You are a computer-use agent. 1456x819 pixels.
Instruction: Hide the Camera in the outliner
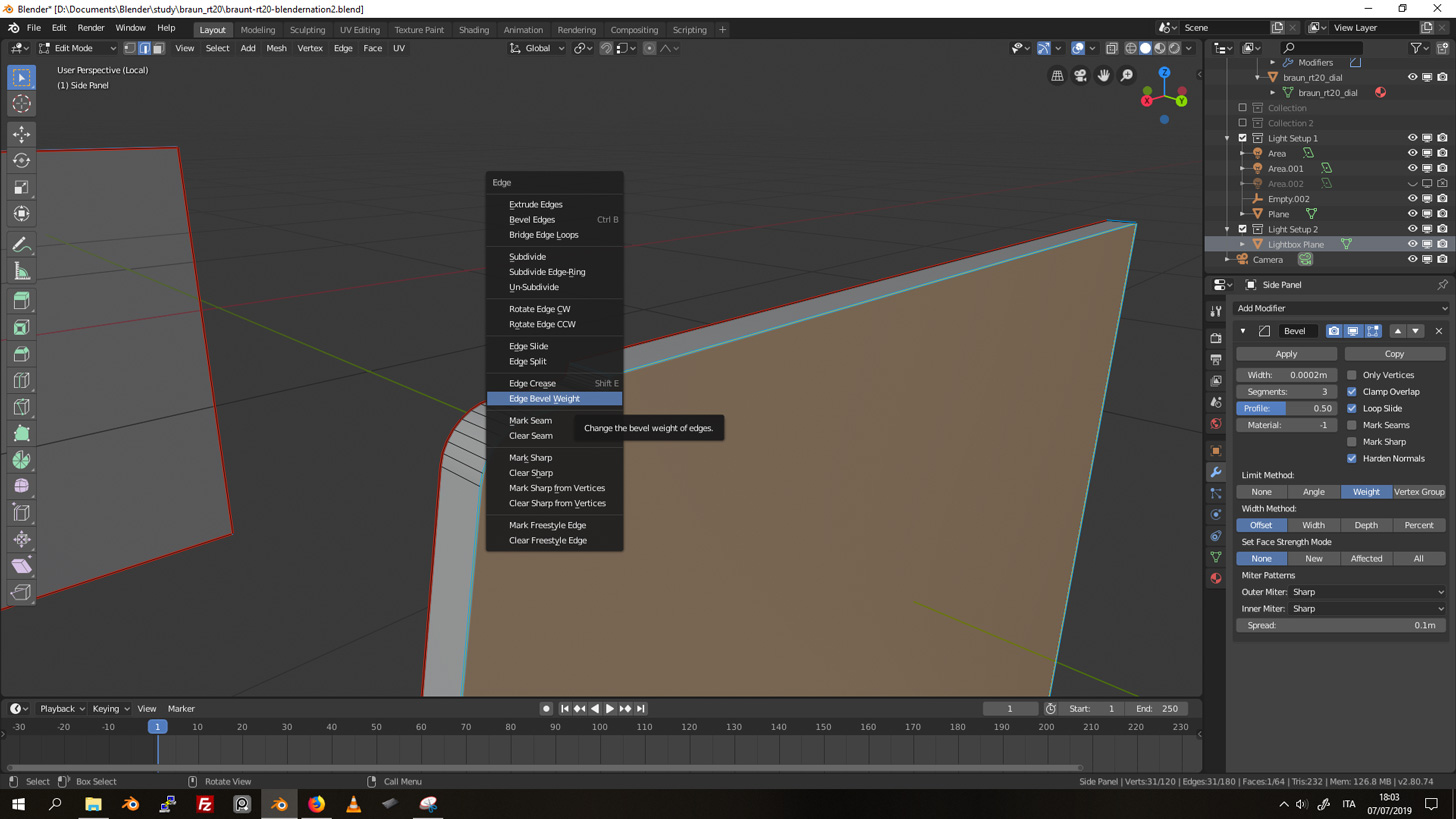click(x=1413, y=260)
